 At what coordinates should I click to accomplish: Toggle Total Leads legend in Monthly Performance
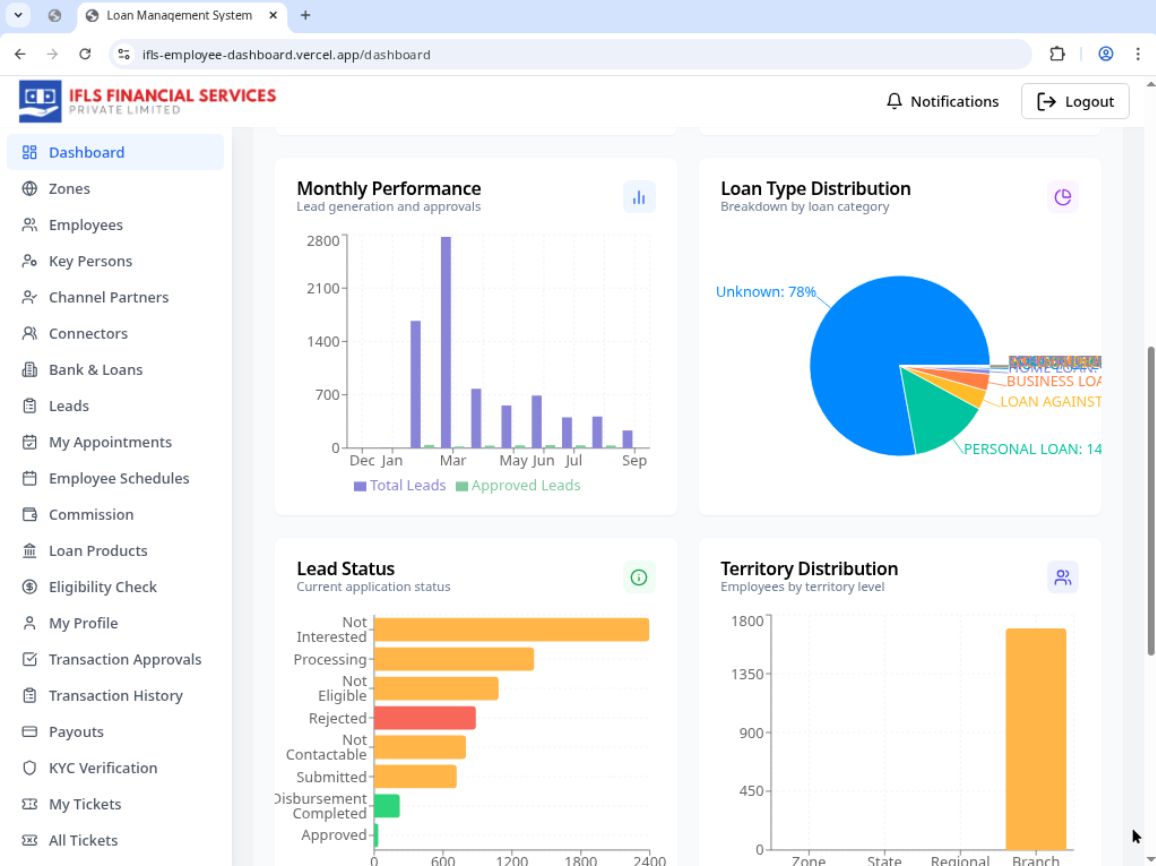[400, 486]
